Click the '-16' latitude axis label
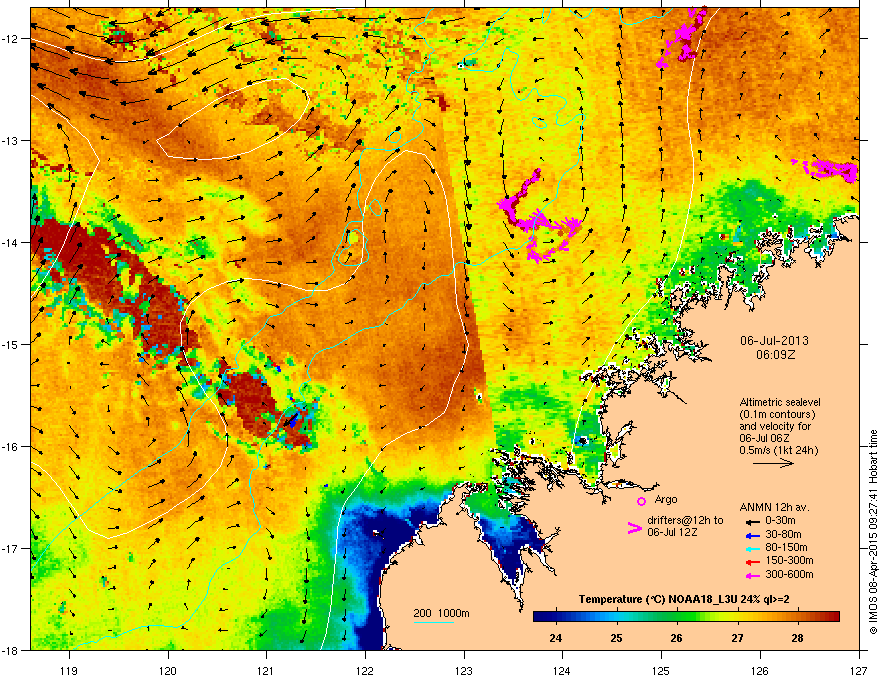The width and height of the screenshot is (880, 680). (11, 447)
